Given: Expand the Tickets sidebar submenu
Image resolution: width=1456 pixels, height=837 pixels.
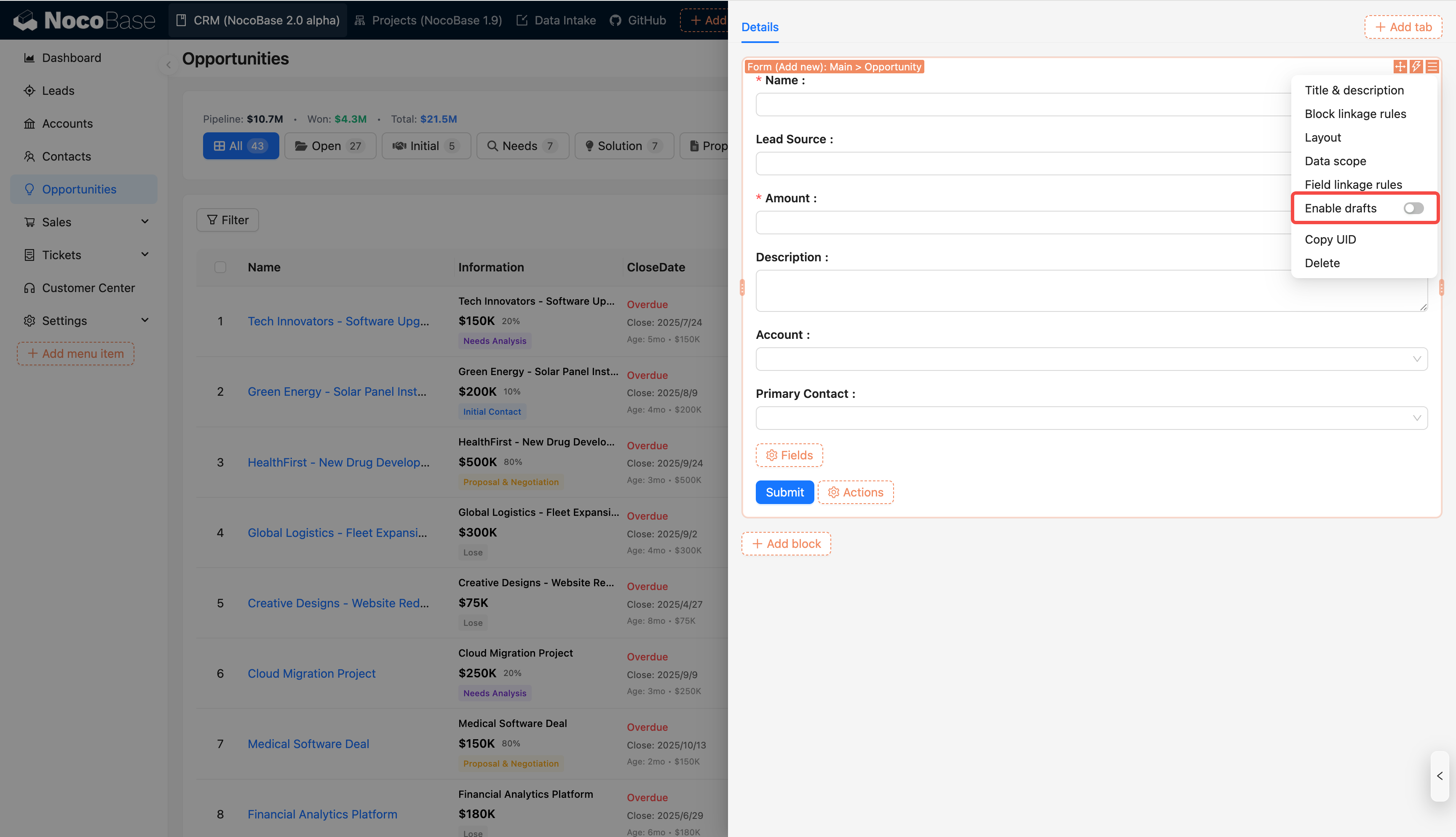Looking at the screenshot, I should 145,255.
